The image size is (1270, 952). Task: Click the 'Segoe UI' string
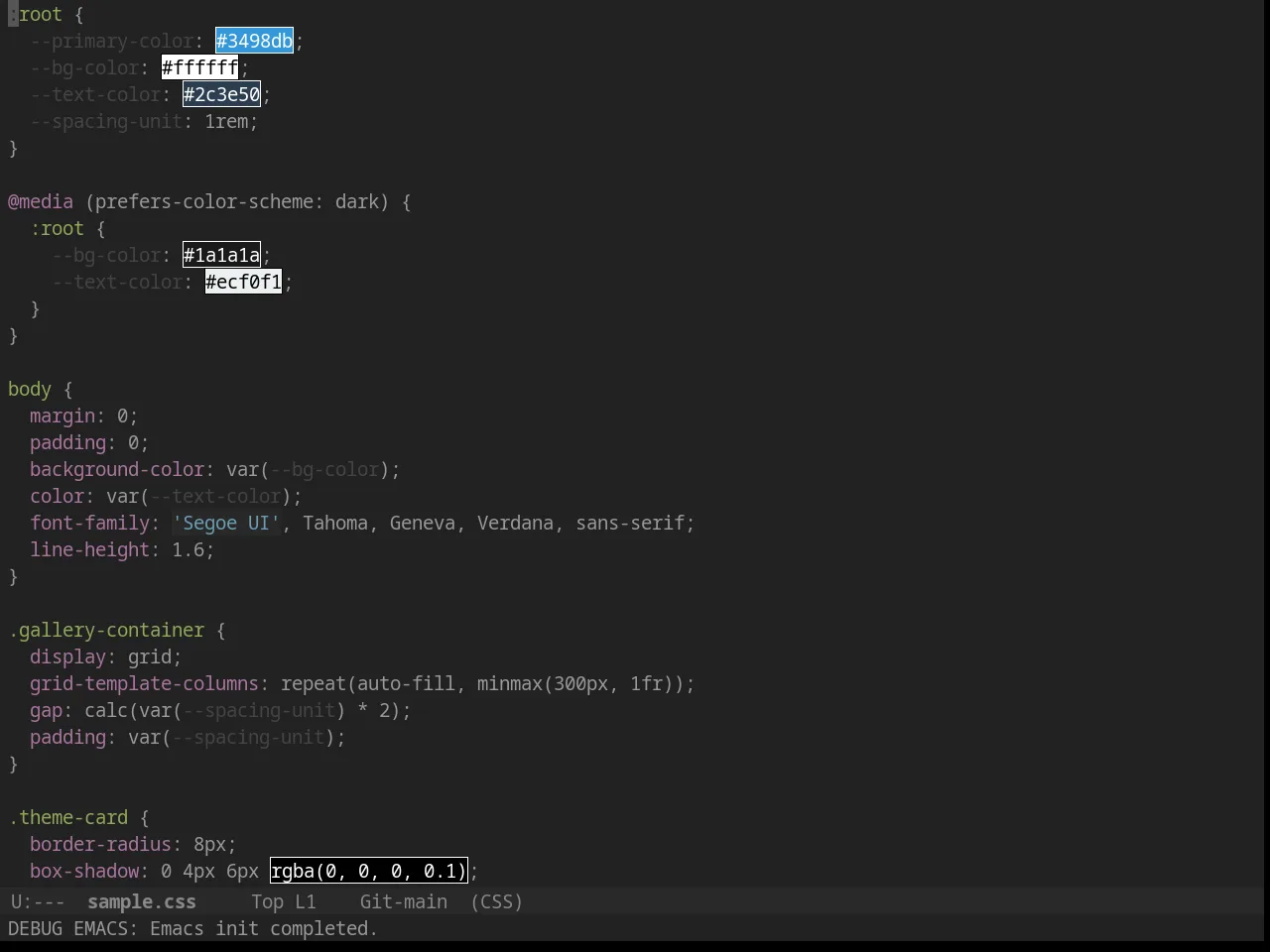click(x=226, y=523)
